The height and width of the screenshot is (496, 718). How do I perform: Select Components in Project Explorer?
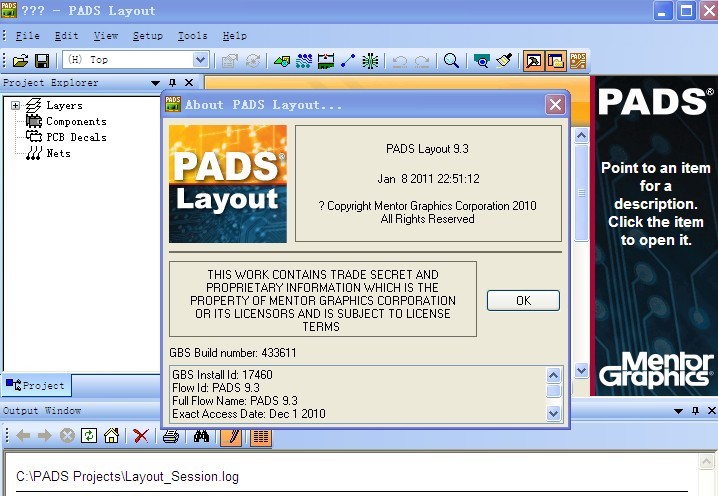point(76,121)
